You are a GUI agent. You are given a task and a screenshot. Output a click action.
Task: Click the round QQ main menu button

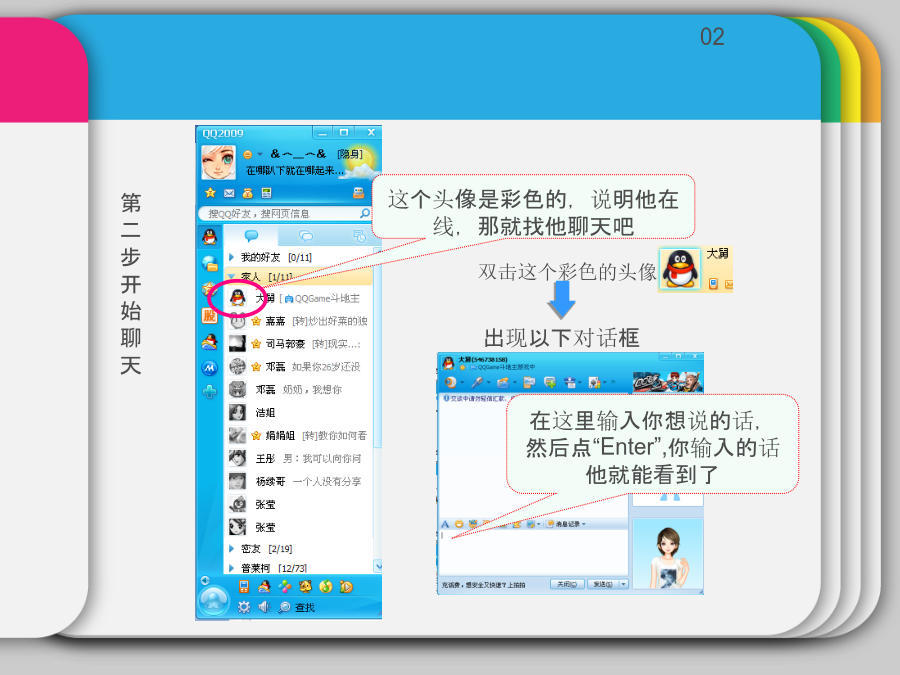tap(213, 600)
